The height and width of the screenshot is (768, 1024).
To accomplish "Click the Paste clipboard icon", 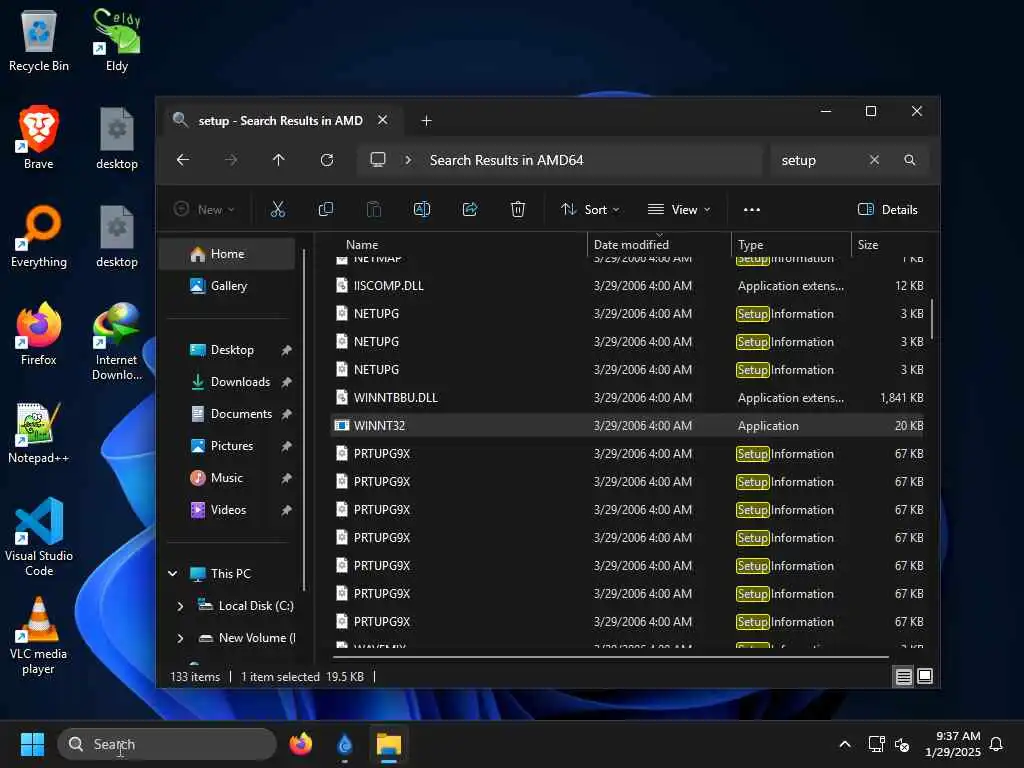I will (x=374, y=209).
